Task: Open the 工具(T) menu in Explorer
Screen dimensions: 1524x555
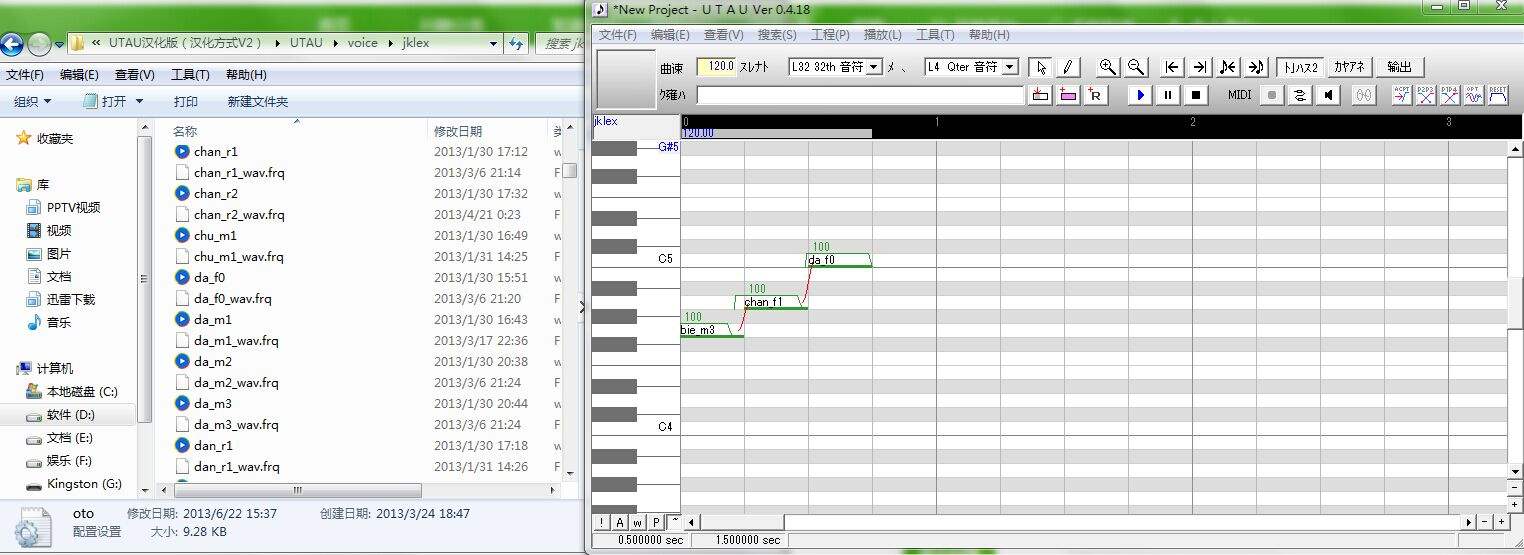Action: (x=190, y=75)
